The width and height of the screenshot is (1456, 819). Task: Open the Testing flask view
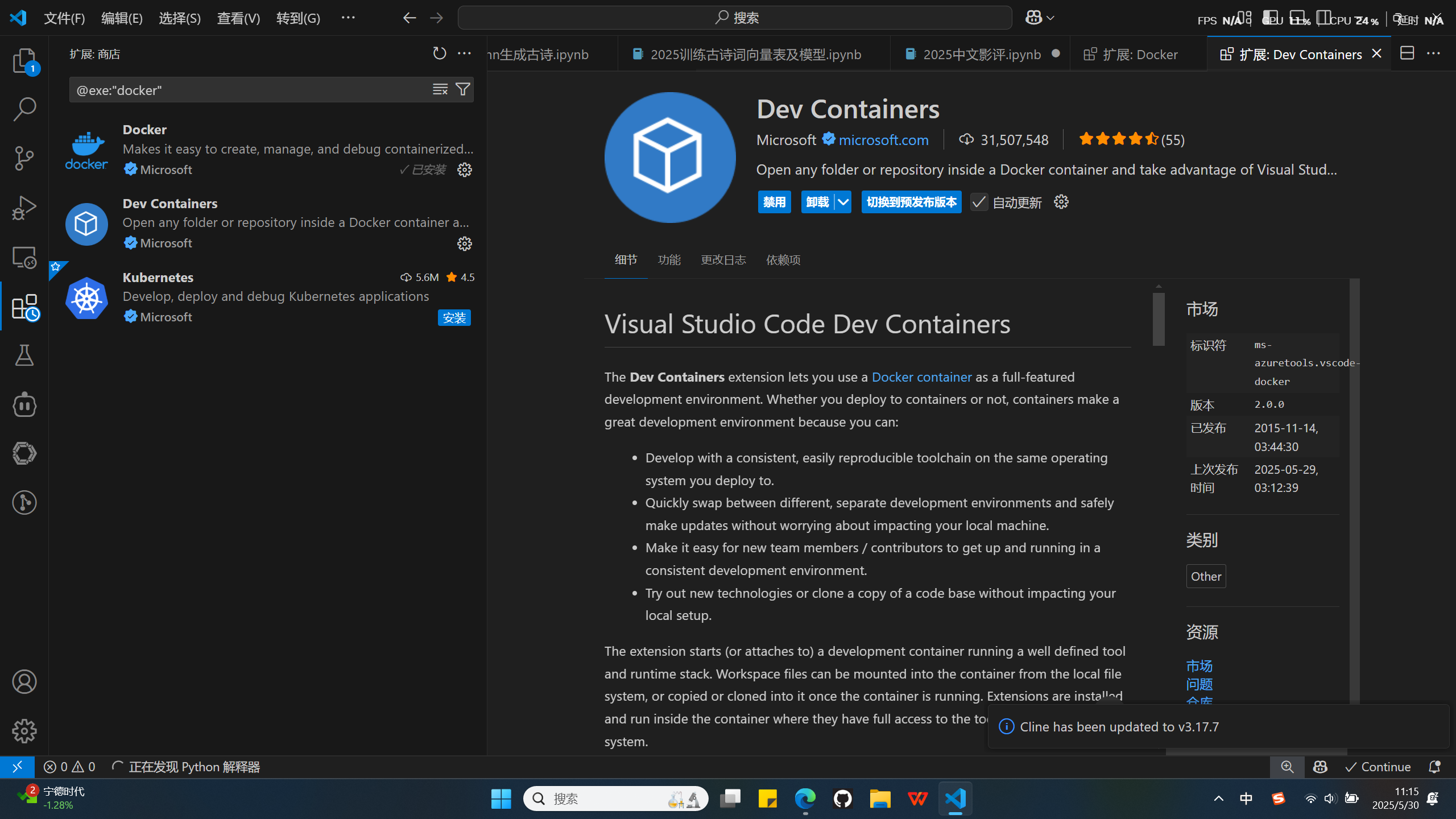coord(24,355)
